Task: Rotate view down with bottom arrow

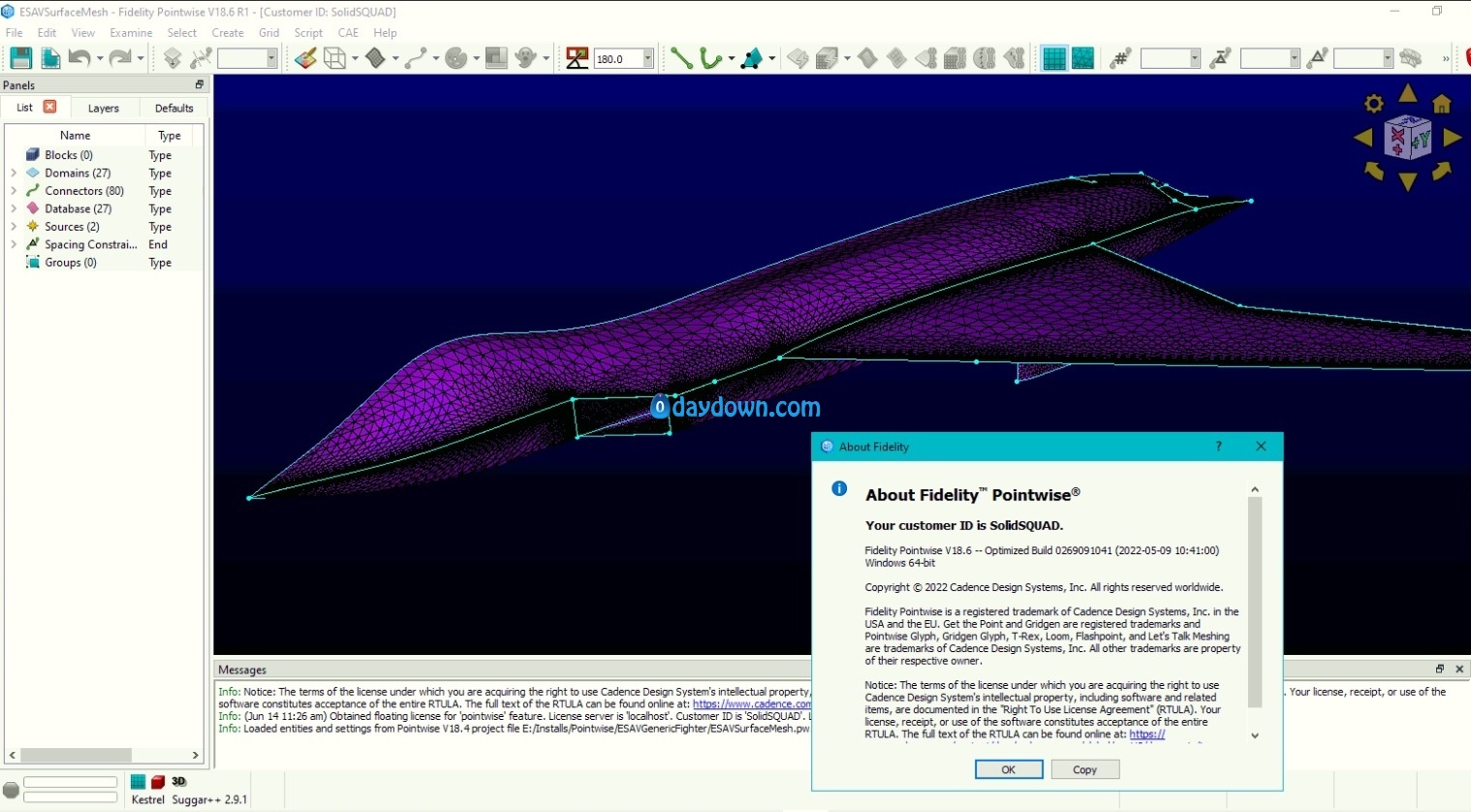Action: tap(1408, 181)
